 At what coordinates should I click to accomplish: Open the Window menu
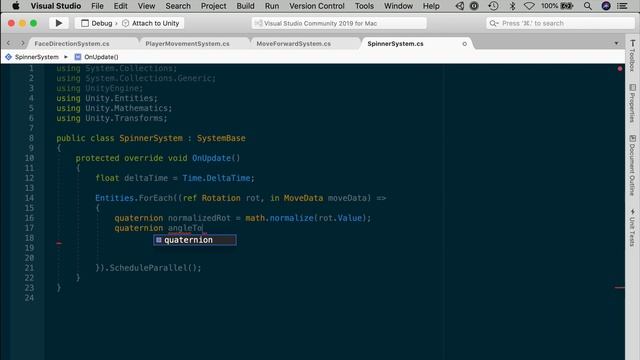pyautogui.click(x=398, y=6)
